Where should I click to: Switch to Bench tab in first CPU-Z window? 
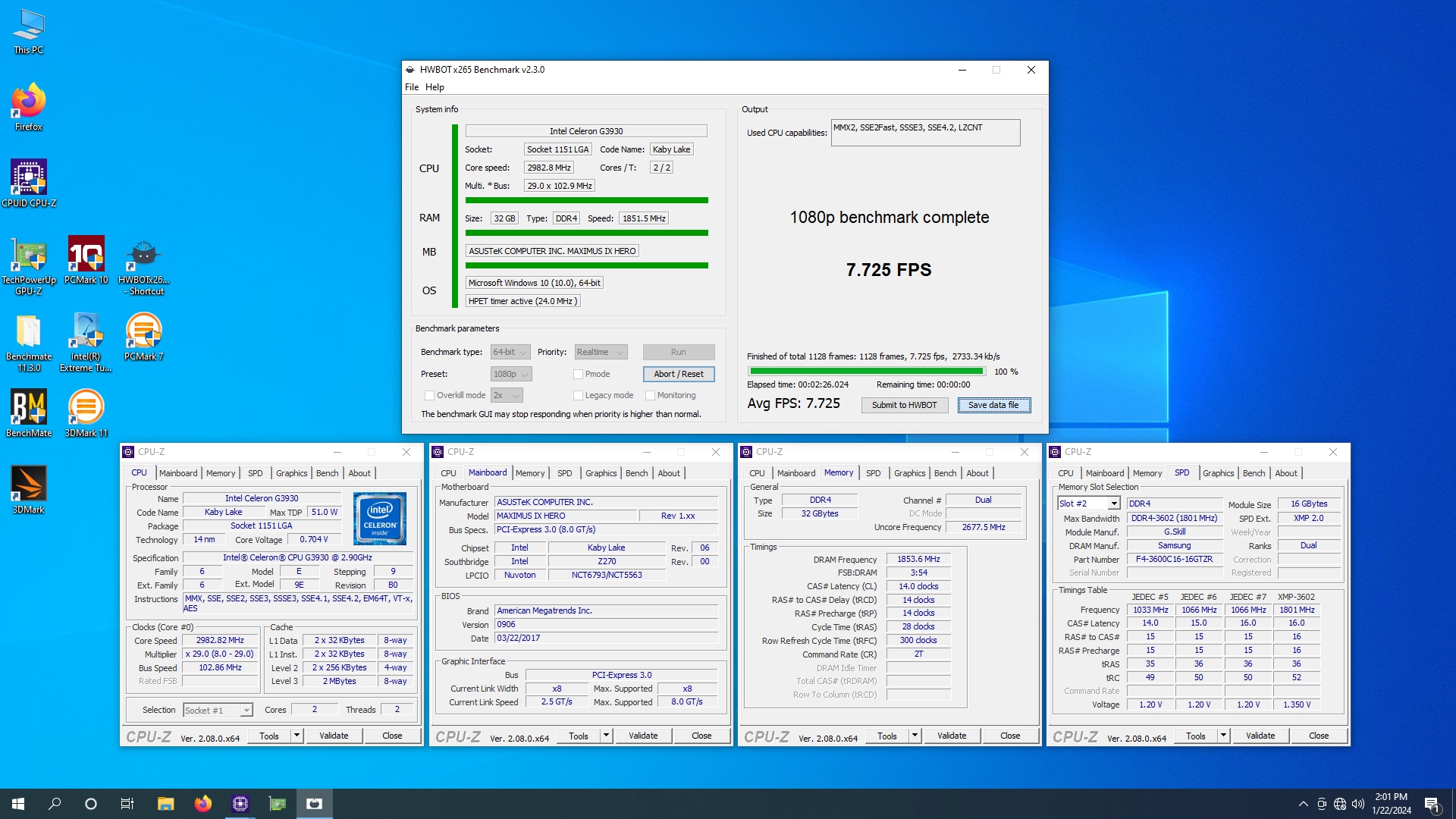pyautogui.click(x=328, y=473)
